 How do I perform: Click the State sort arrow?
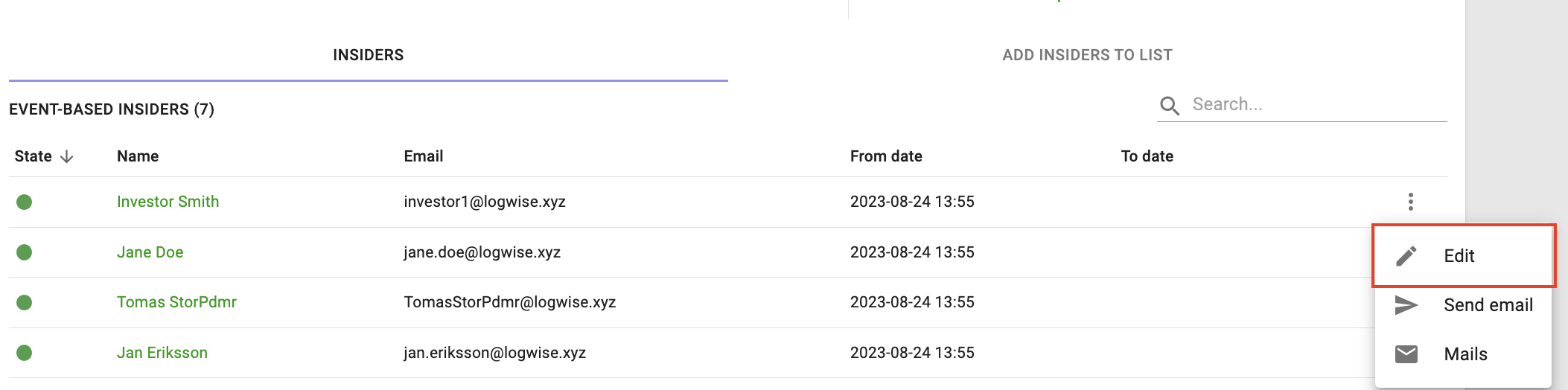click(x=66, y=156)
